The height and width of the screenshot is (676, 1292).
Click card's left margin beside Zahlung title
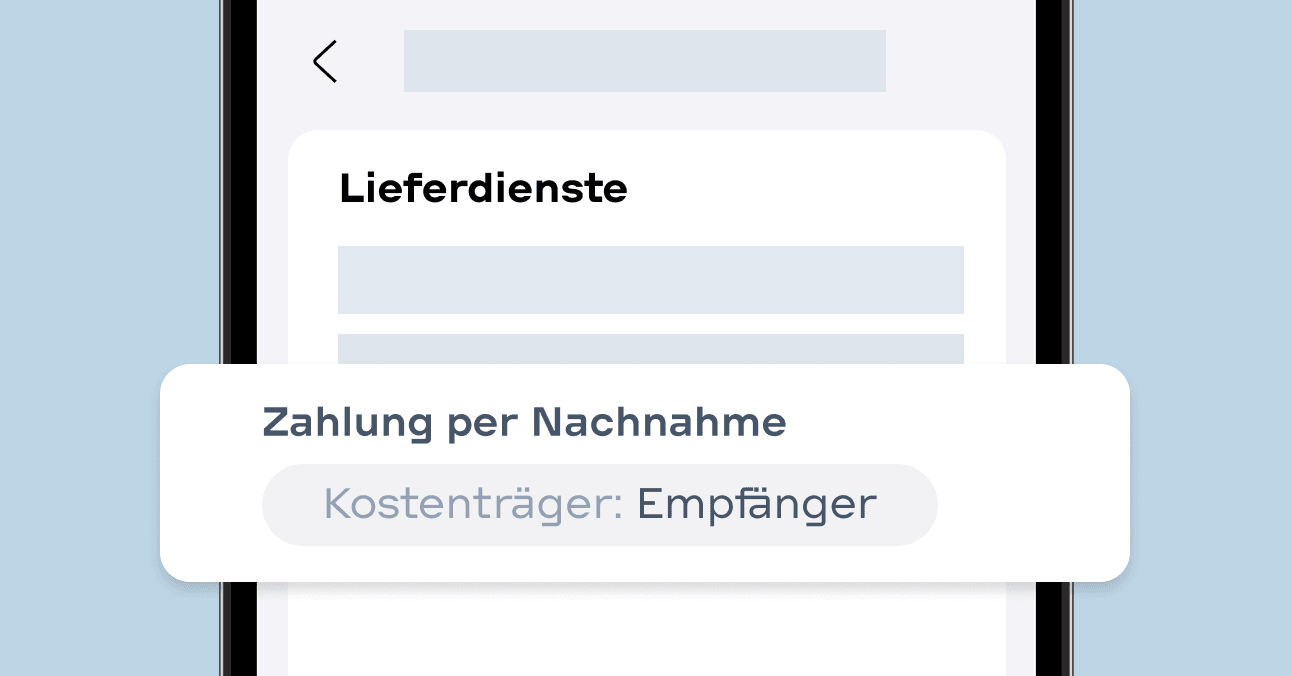point(210,423)
